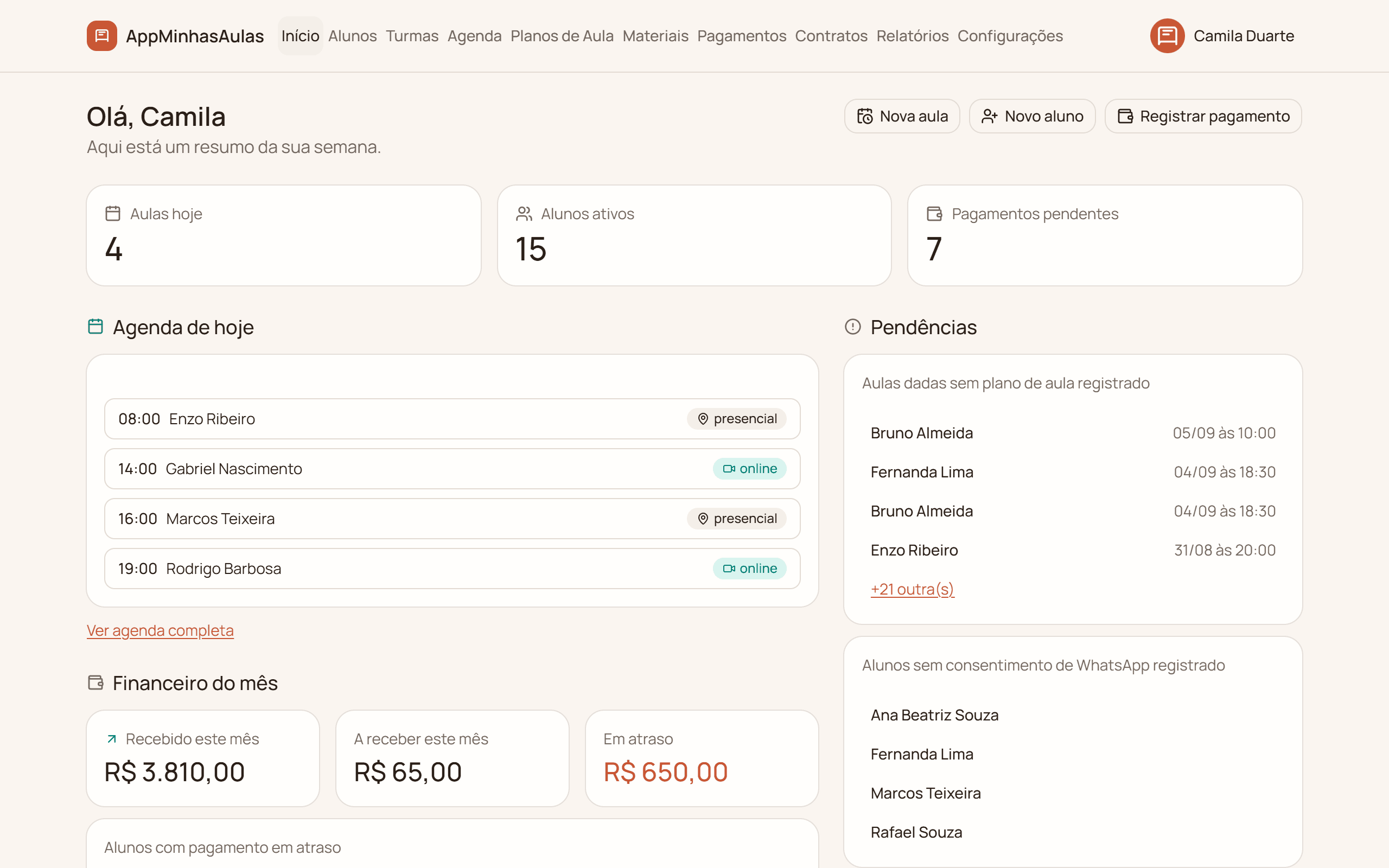The width and height of the screenshot is (1389, 868).
Task: Click the Camila Duarte user name
Action: pyautogui.click(x=1243, y=36)
